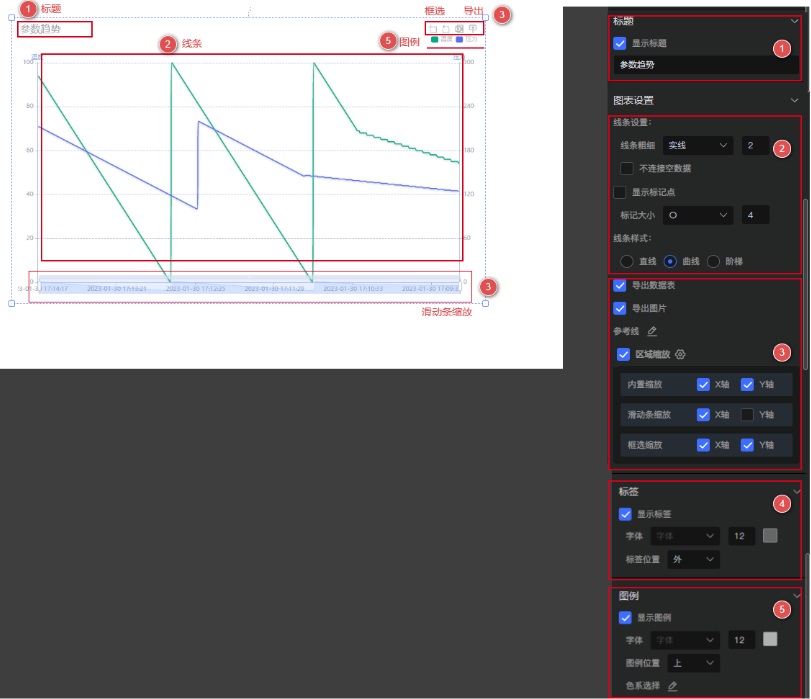The width and height of the screenshot is (811, 699).
Task: Open the 色系选择 edit pencil
Action: pos(672,686)
